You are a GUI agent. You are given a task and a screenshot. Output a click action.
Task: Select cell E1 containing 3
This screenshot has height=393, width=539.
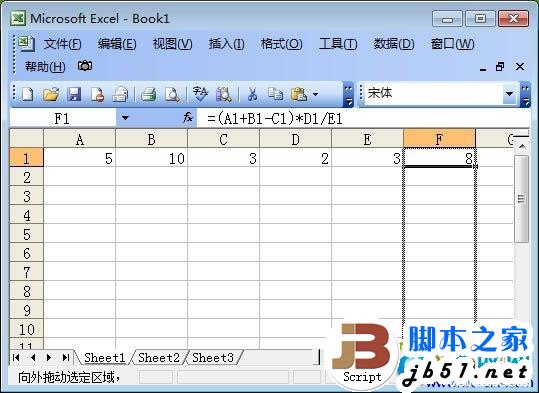(367, 158)
